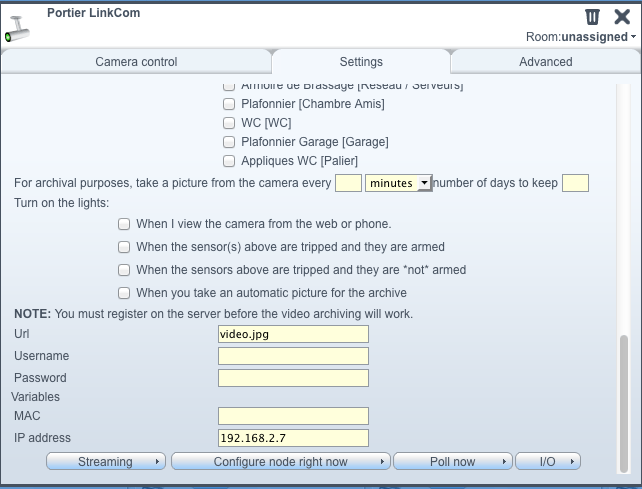Click the archive picture interval field

click(x=348, y=183)
